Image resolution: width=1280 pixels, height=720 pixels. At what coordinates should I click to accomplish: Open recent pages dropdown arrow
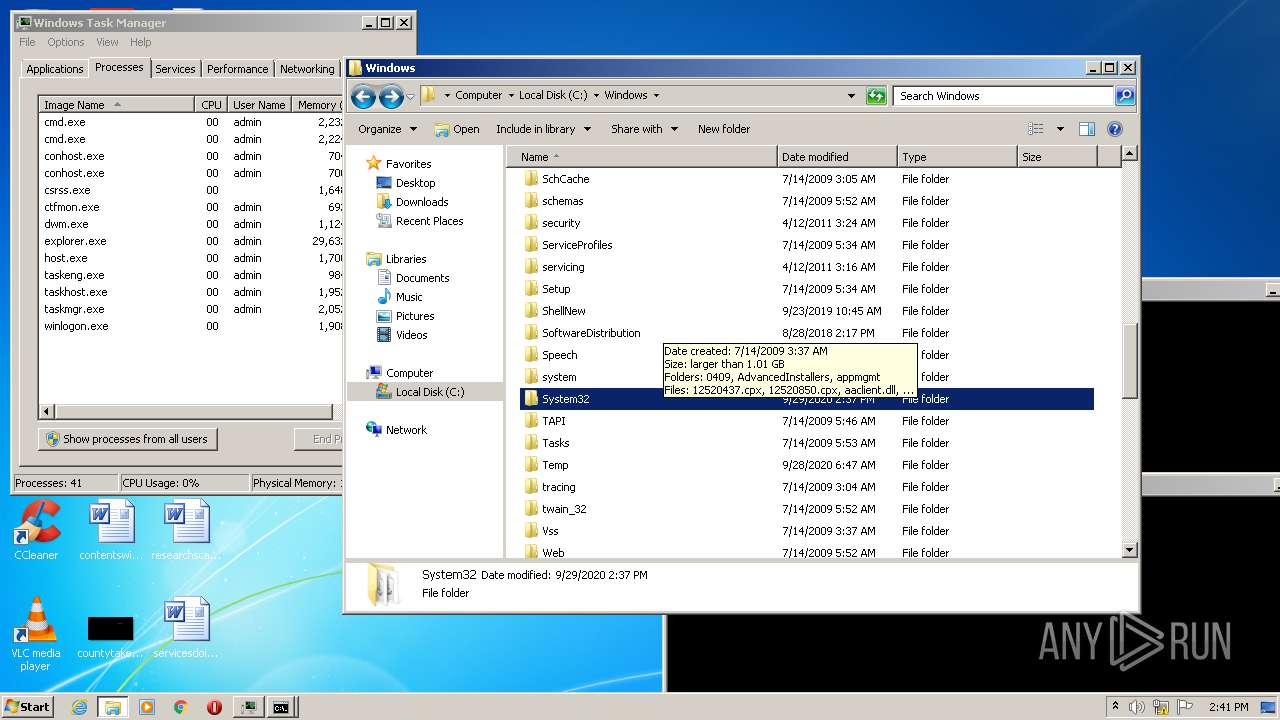[410, 97]
